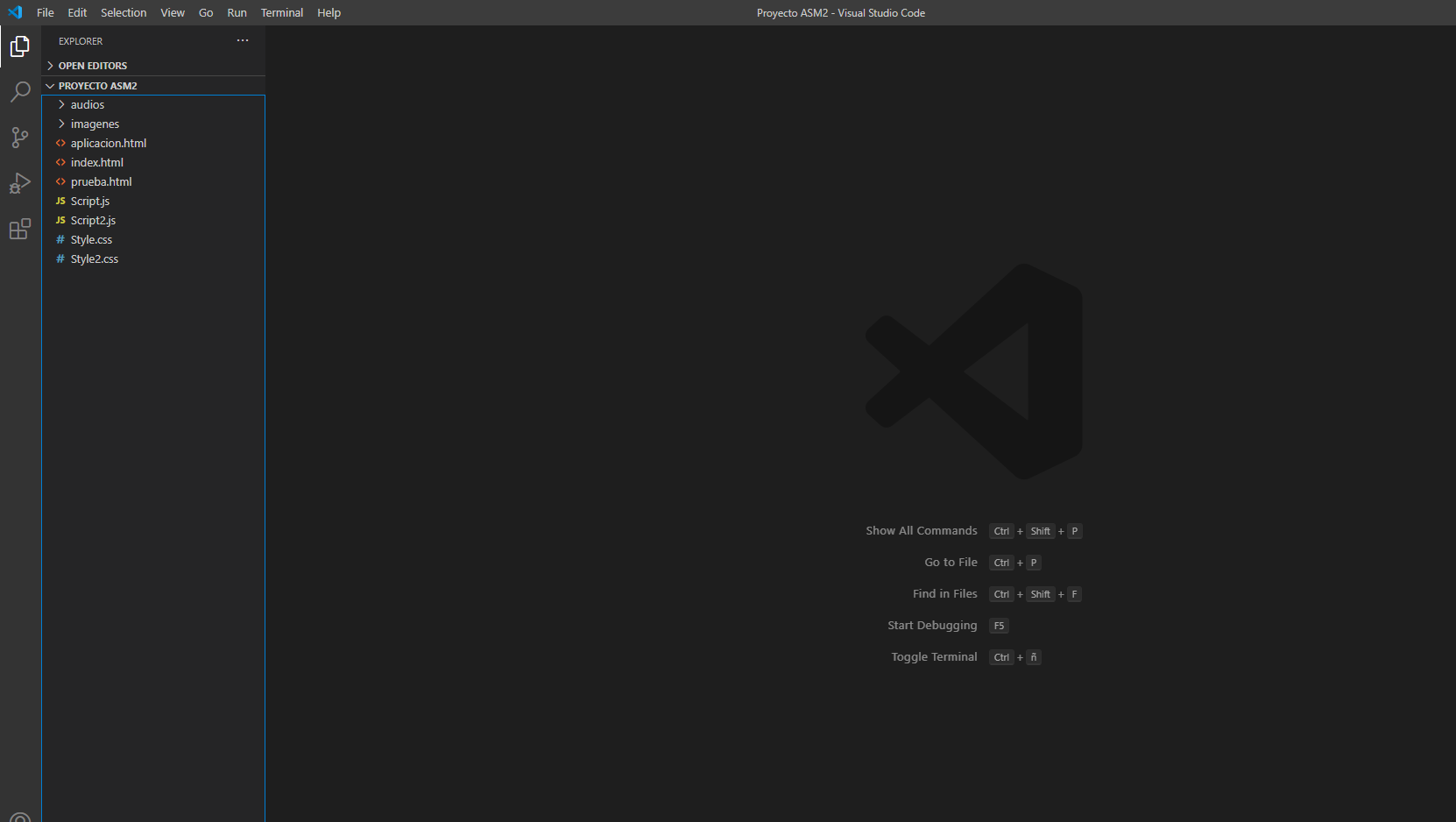This screenshot has height=822, width=1456.
Task: Open the Explorer view in activity bar
Action: tap(20, 46)
